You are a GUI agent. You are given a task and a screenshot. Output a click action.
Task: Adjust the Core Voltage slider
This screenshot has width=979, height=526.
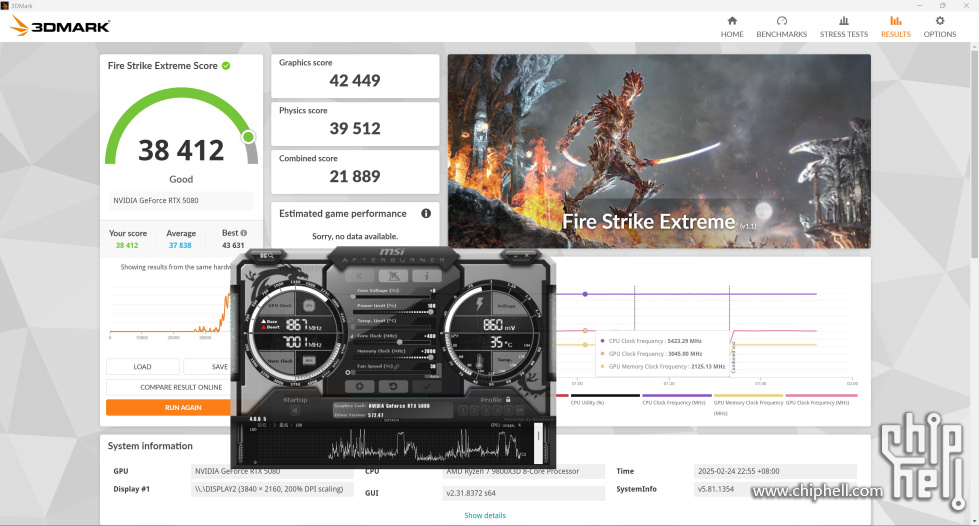pyautogui.click(x=391, y=297)
